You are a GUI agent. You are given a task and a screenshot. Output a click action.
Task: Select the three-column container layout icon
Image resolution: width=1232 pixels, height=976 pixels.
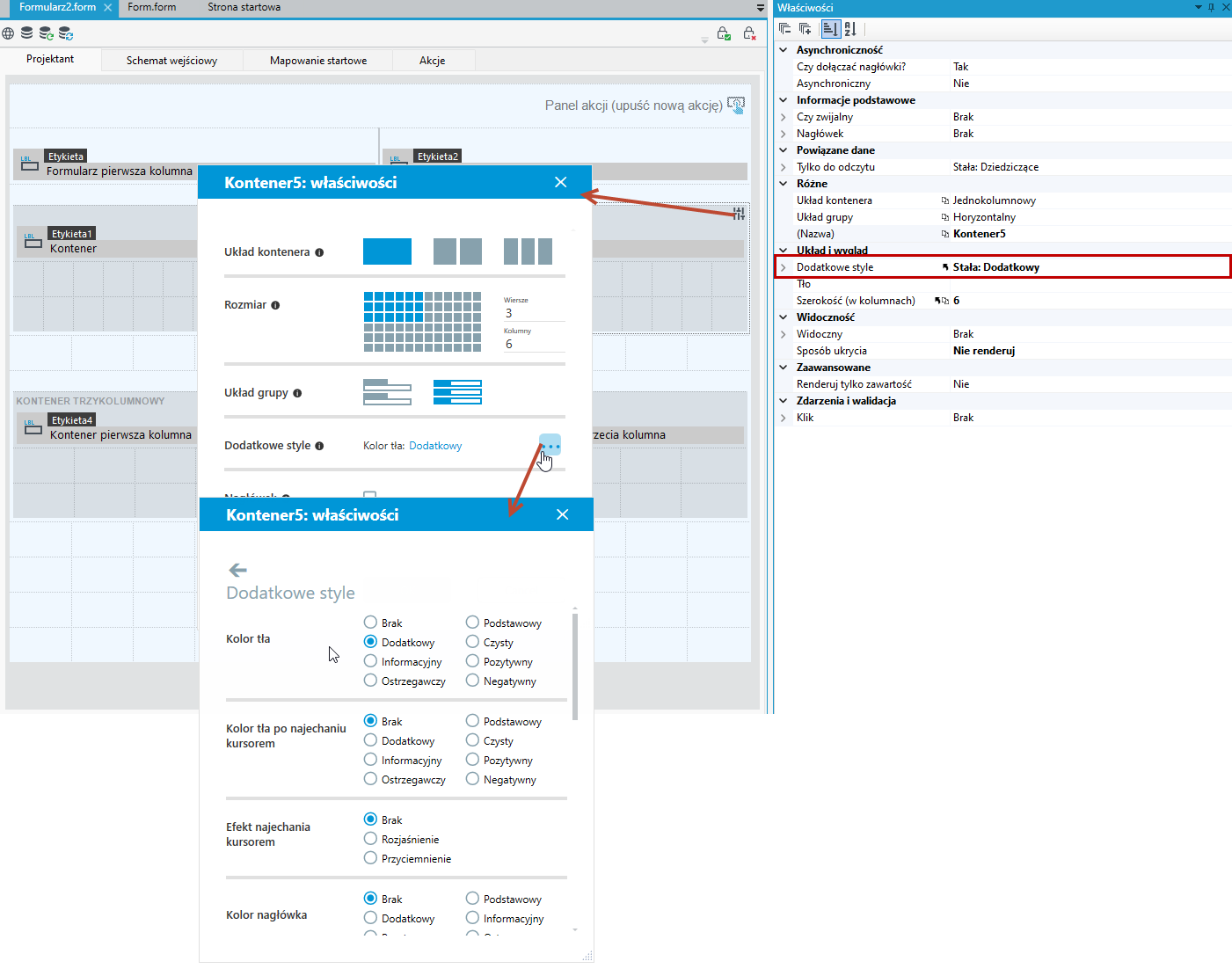pyautogui.click(x=528, y=251)
